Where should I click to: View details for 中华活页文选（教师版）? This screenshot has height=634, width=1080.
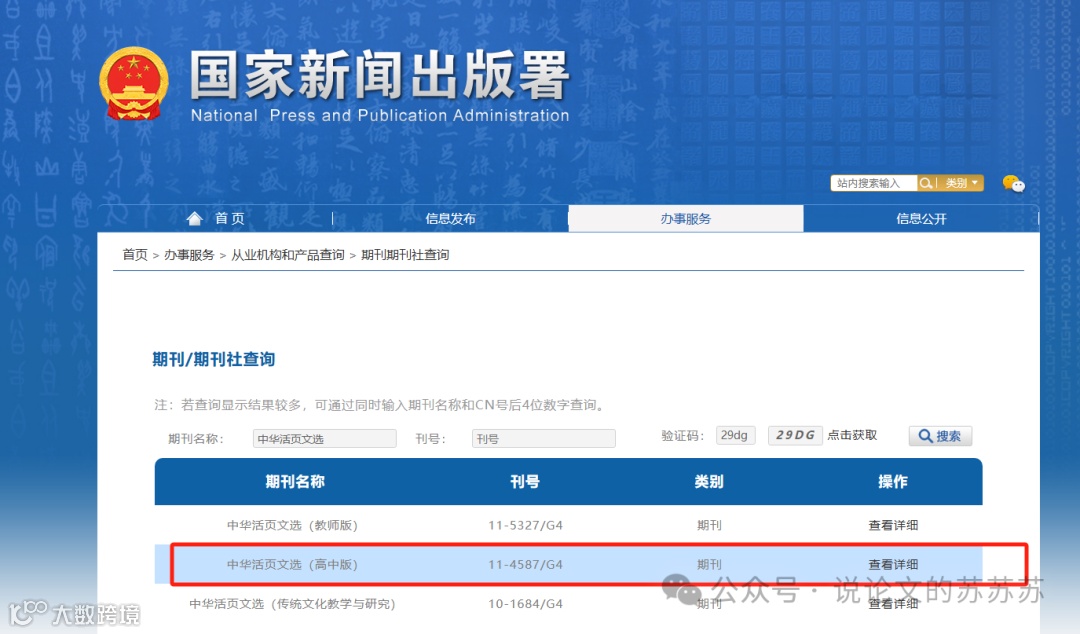point(893,525)
